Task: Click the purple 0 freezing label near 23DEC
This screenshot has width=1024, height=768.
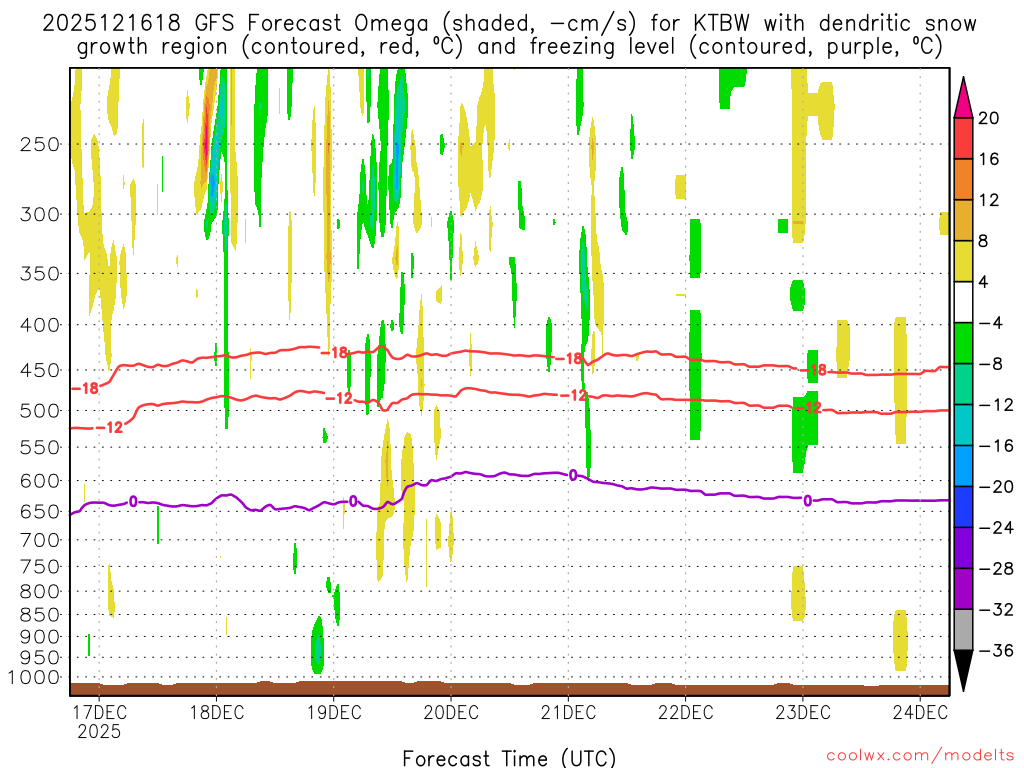Action: tap(808, 501)
